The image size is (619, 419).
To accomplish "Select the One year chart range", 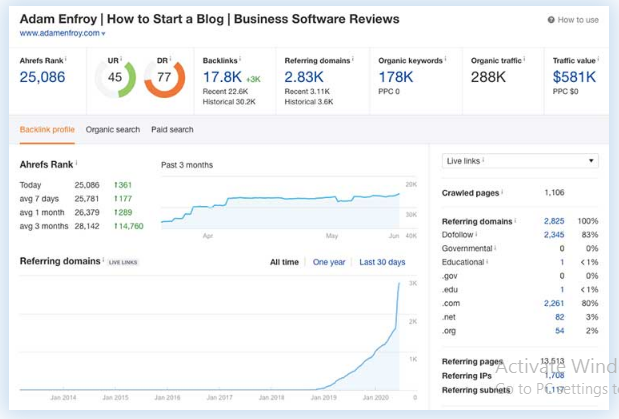I will click(329, 262).
